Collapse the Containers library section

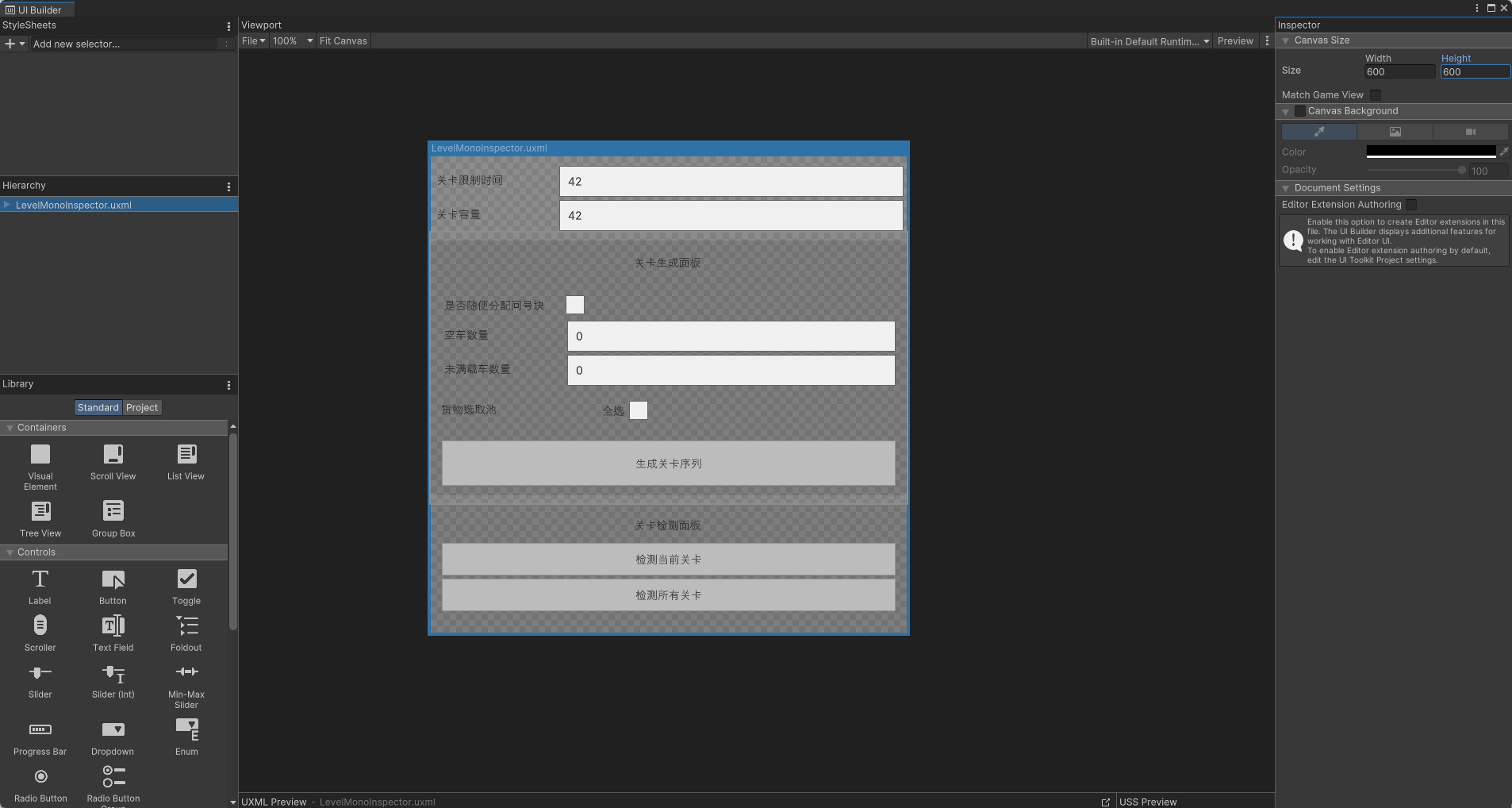pos(10,428)
